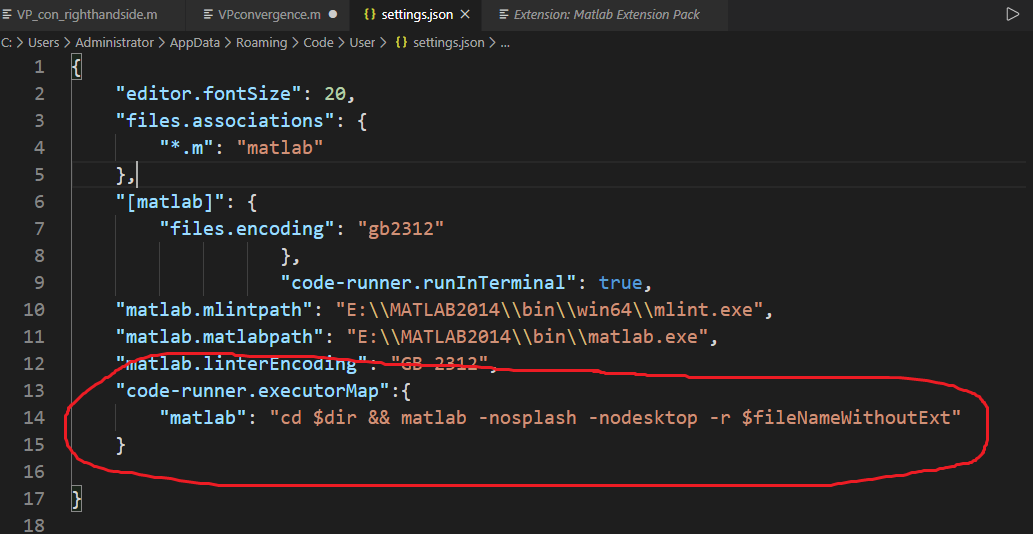This screenshot has height=534, width=1033.
Task: Click the breadcrumb braces icon before settings.json
Action: click(x=401, y=43)
